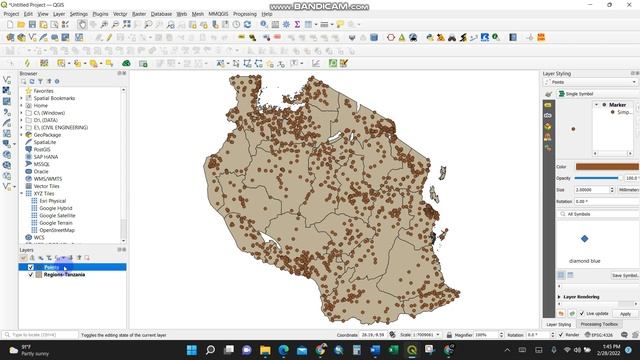This screenshot has height=360, width=640.
Task: Expand the C:\ (Windows) drive node
Action: (22, 113)
